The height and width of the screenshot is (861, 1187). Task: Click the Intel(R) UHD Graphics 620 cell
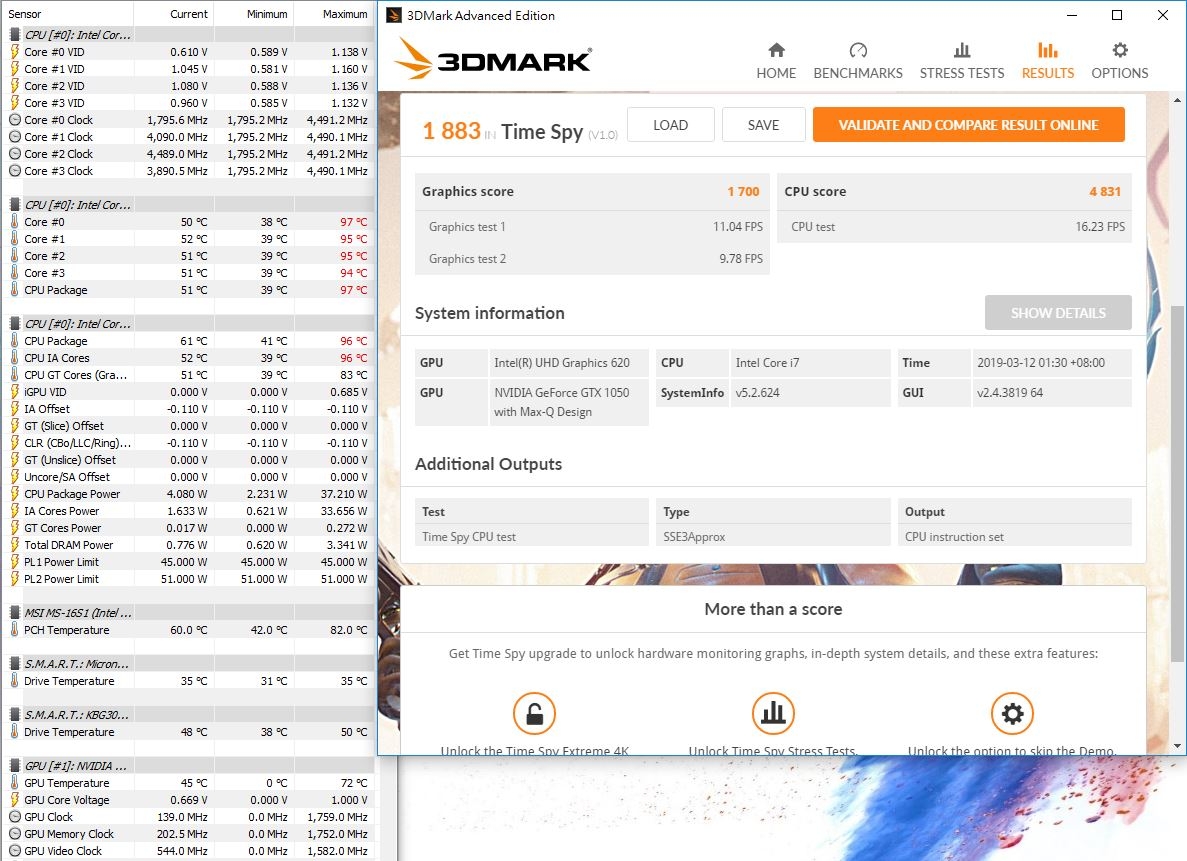click(x=569, y=363)
